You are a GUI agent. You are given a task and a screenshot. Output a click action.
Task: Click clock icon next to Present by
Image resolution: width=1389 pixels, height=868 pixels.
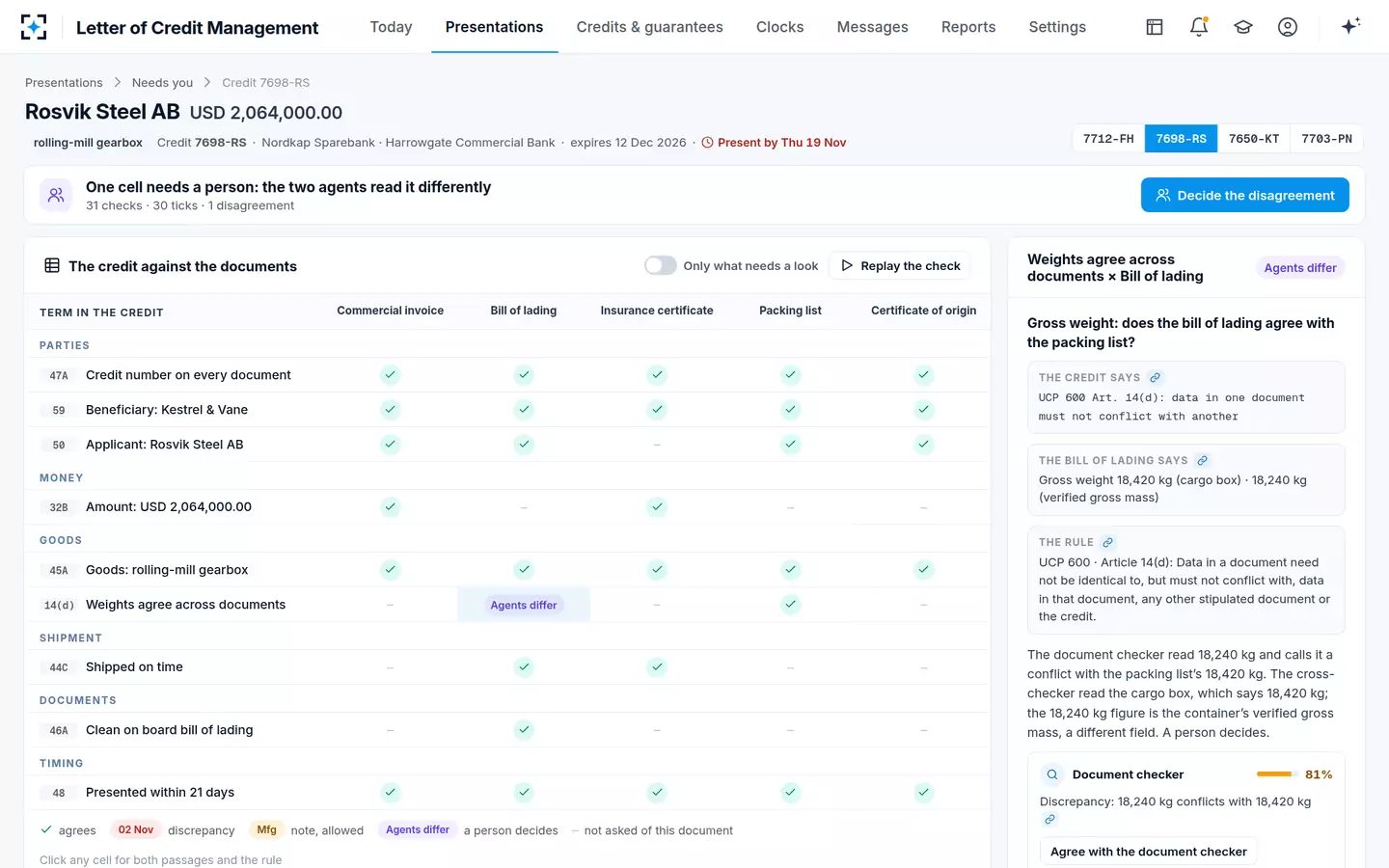click(x=708, y=143)
